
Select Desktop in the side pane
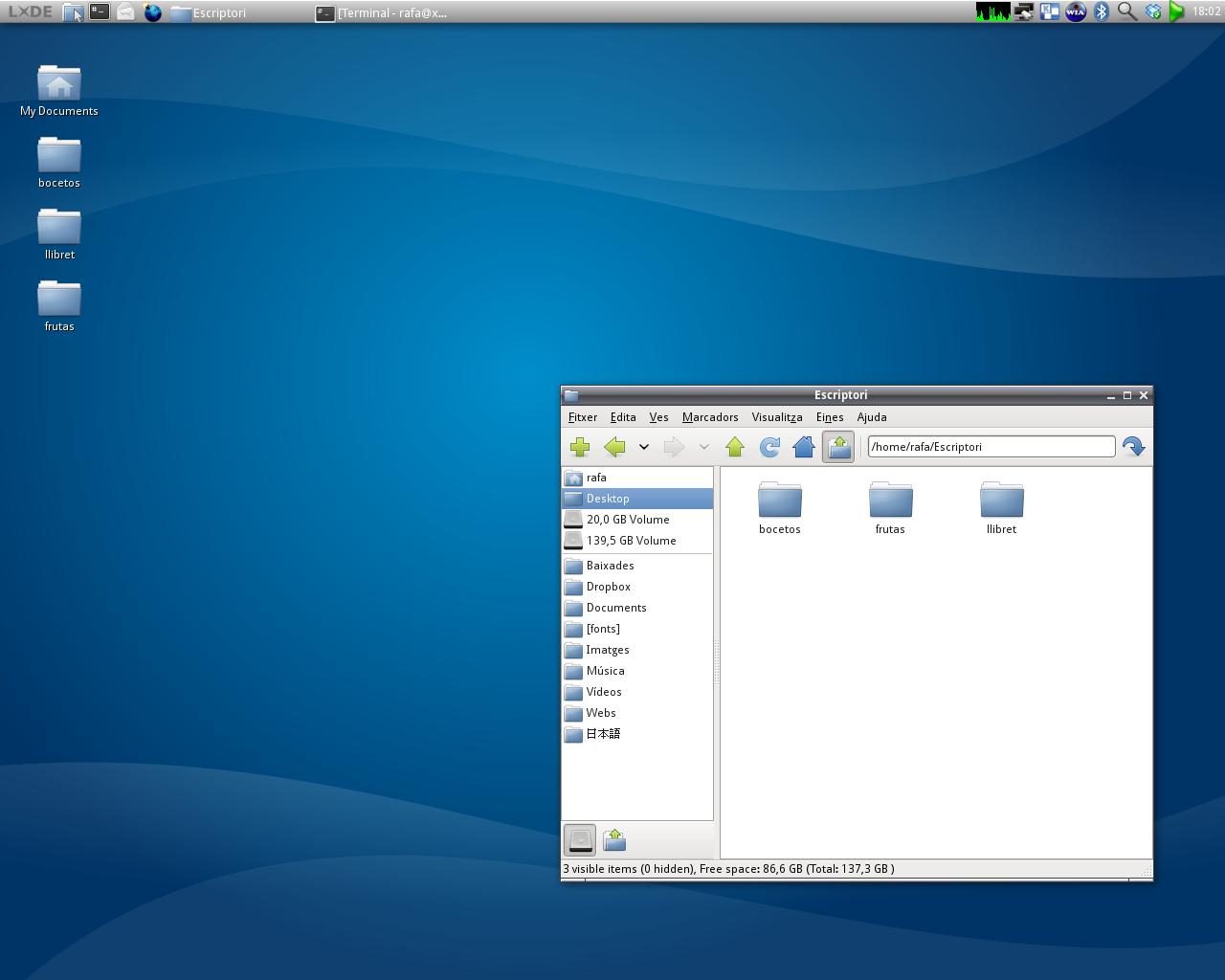click(637, 499)
